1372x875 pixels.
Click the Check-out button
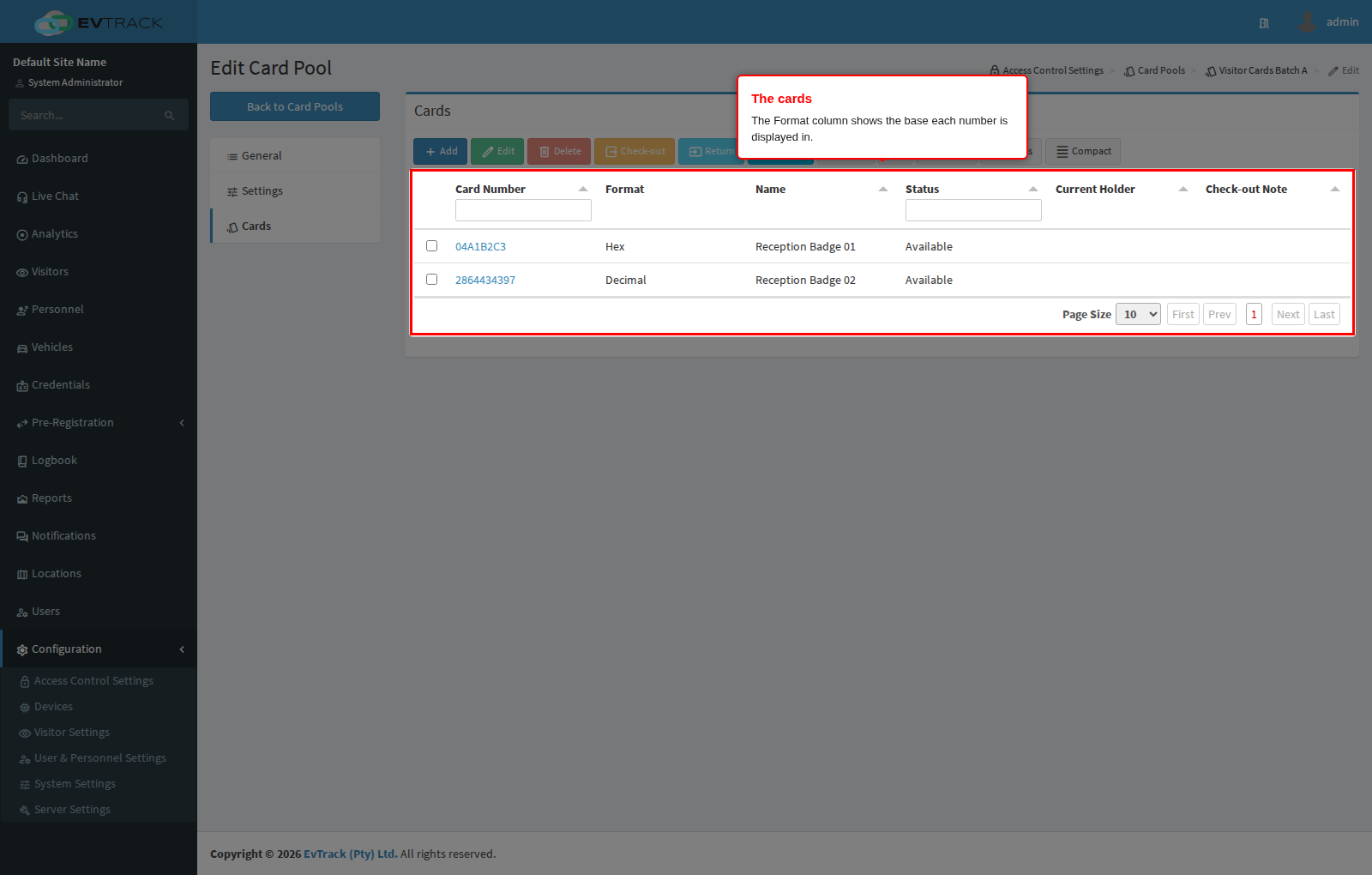(635, 152)
